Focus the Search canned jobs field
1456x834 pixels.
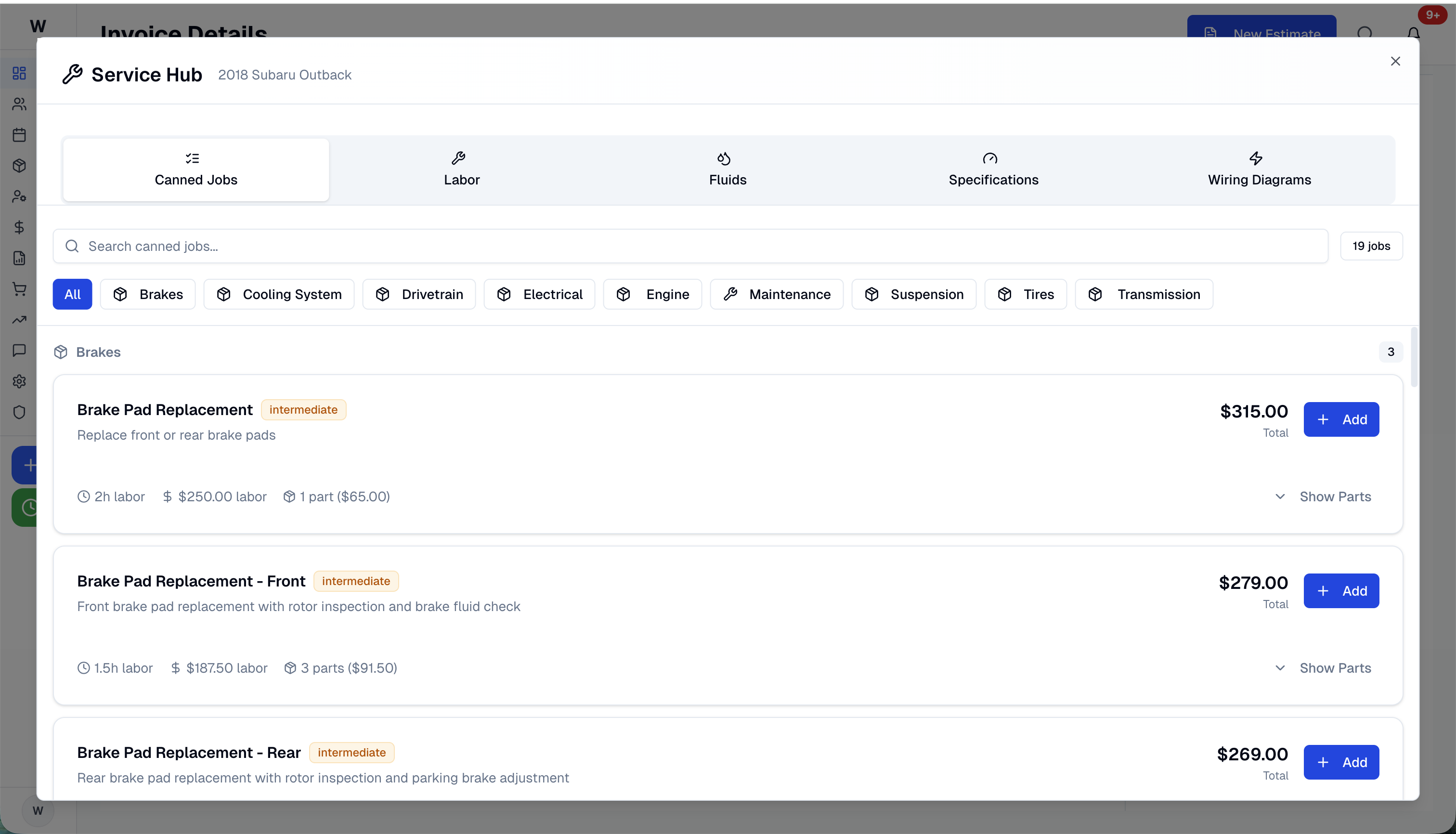(690, 247)
